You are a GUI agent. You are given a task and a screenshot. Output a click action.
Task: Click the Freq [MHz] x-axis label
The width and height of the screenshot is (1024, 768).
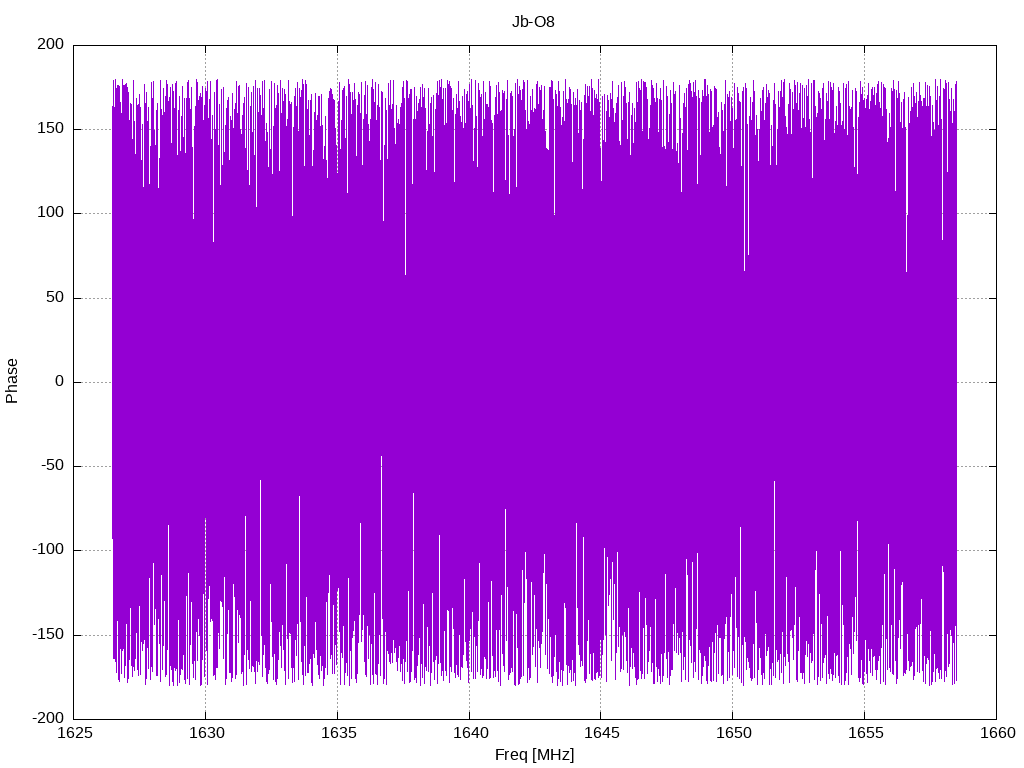pyautogui.click(x=534, y=755)
